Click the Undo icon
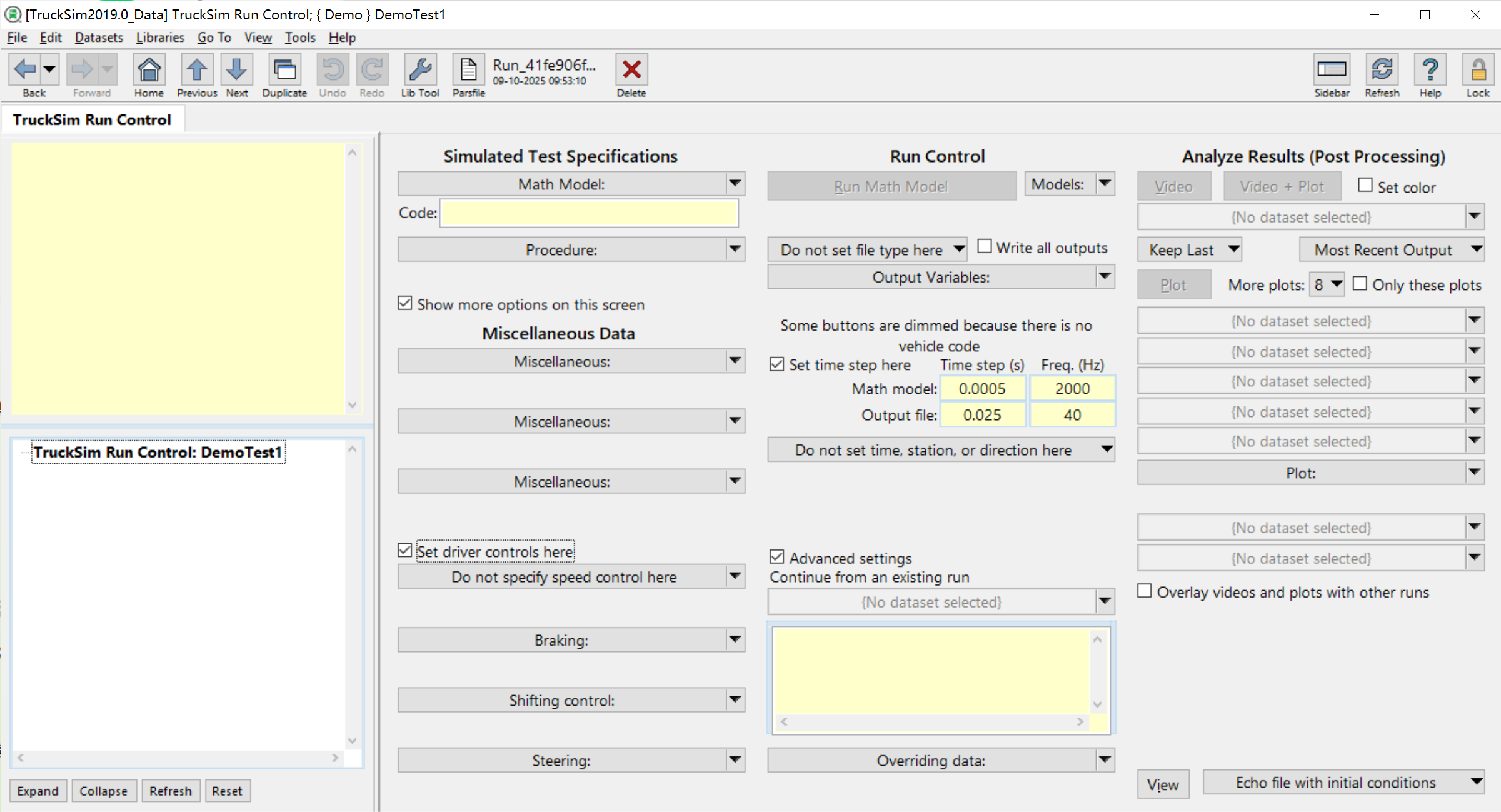 point(333,69)
